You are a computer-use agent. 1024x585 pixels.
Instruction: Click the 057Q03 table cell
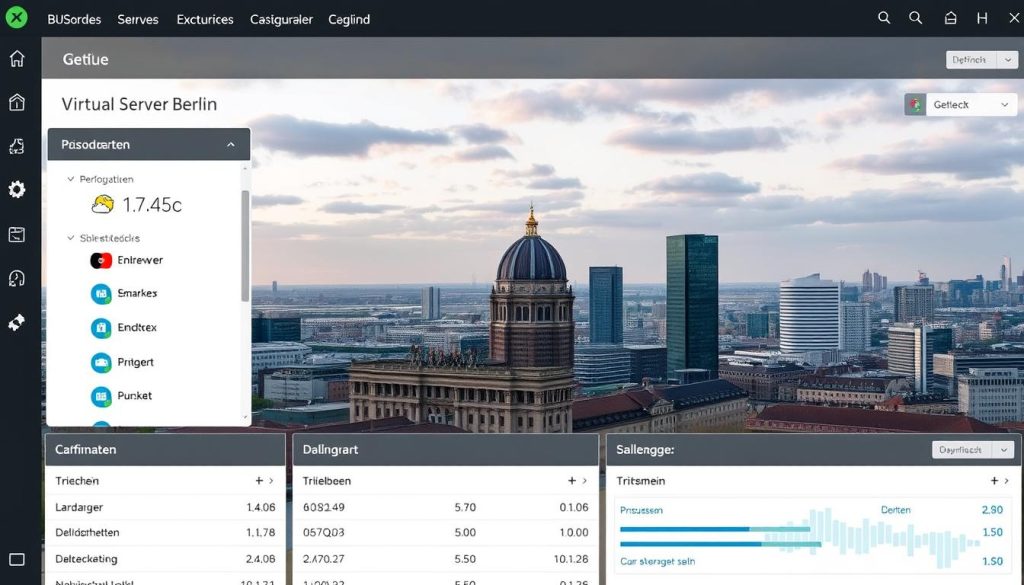click(324, 533)
